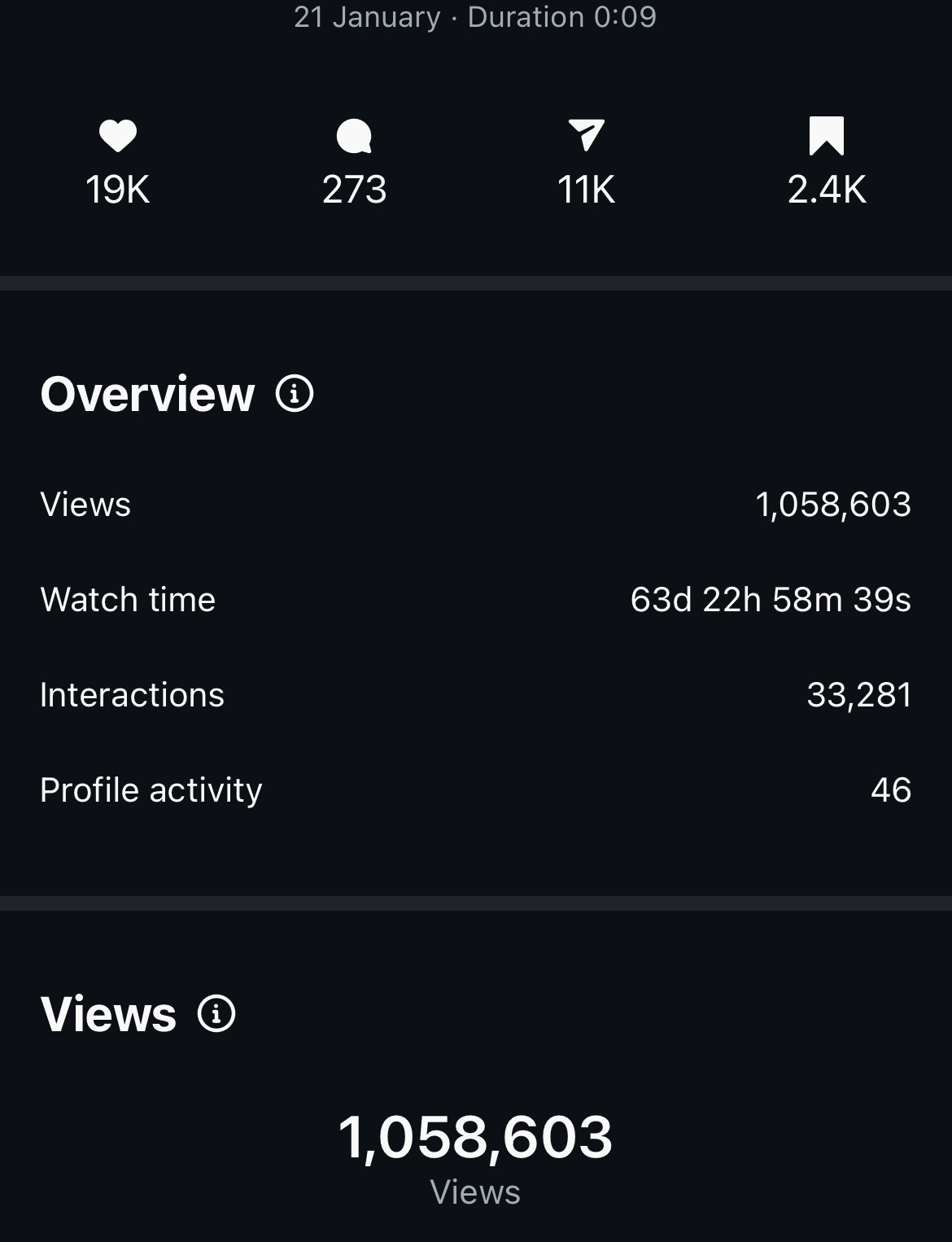Open the Profile activity row
This screenshot has height=1242, width=952.
[x=476, y=790]
